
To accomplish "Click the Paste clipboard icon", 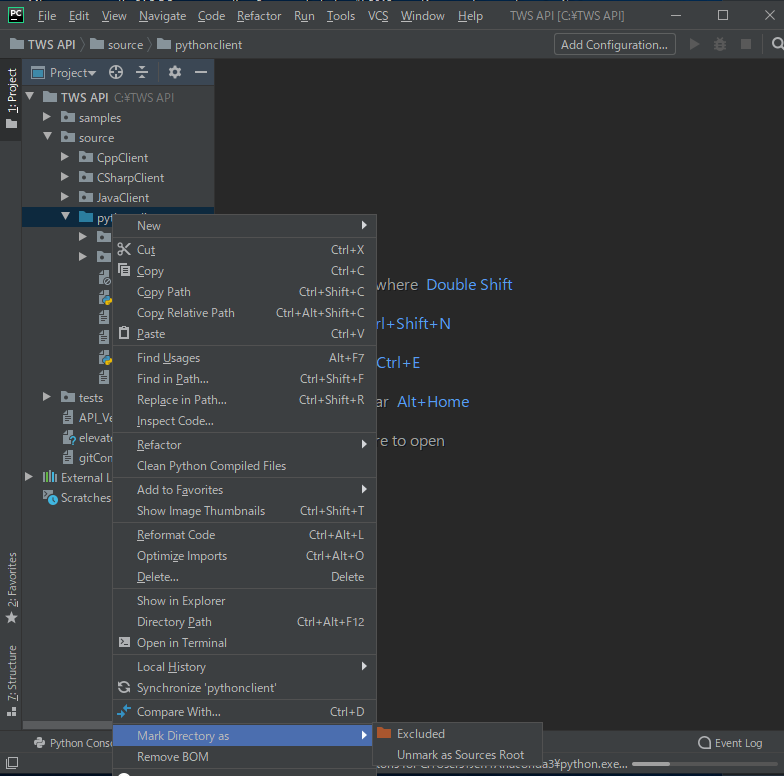I will click(124, 333).
